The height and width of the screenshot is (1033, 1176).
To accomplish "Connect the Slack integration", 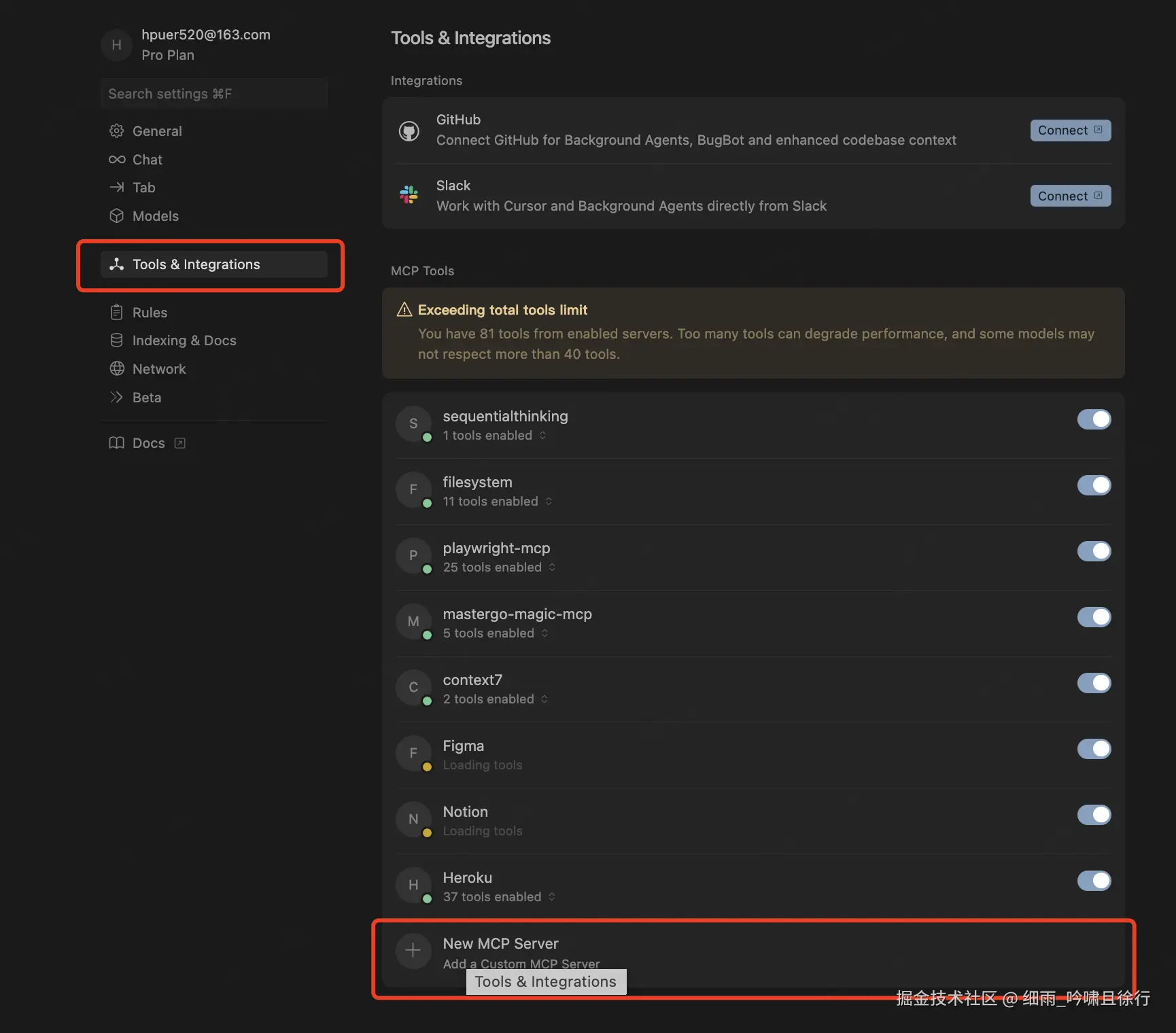I will pyautogui.click(x=1071, y=196).
